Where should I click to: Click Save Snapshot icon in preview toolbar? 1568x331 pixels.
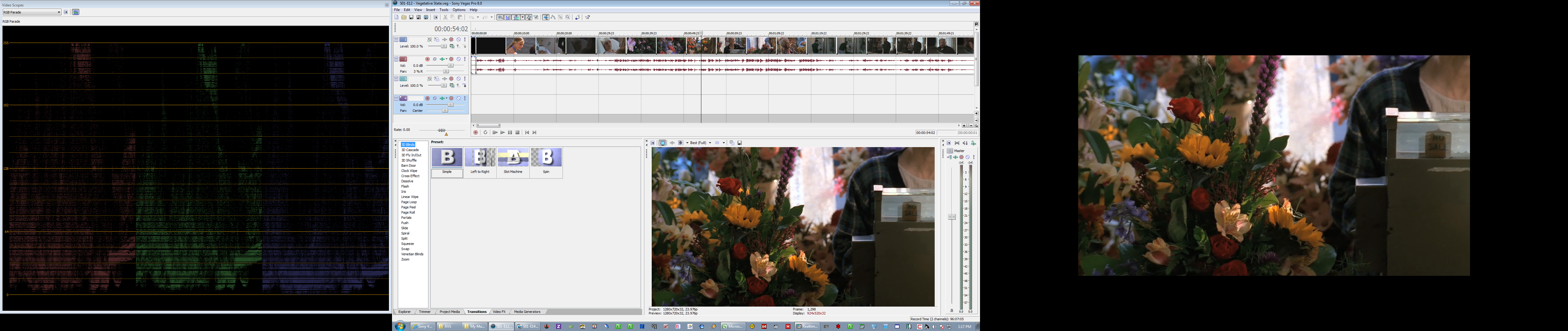click(x=740, y=143)
